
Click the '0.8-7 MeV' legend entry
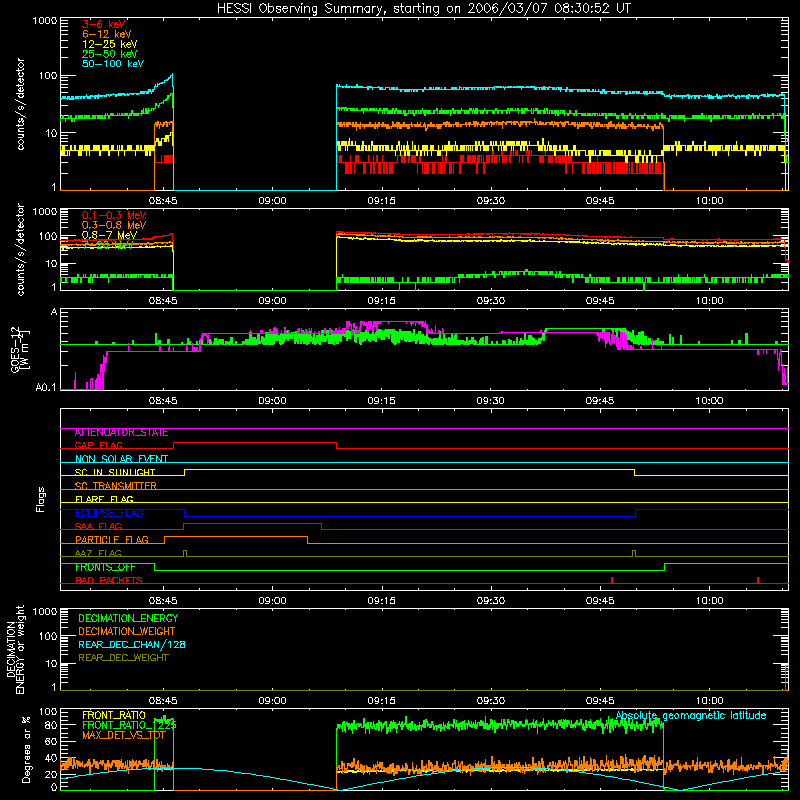click(x=109, y=235)
